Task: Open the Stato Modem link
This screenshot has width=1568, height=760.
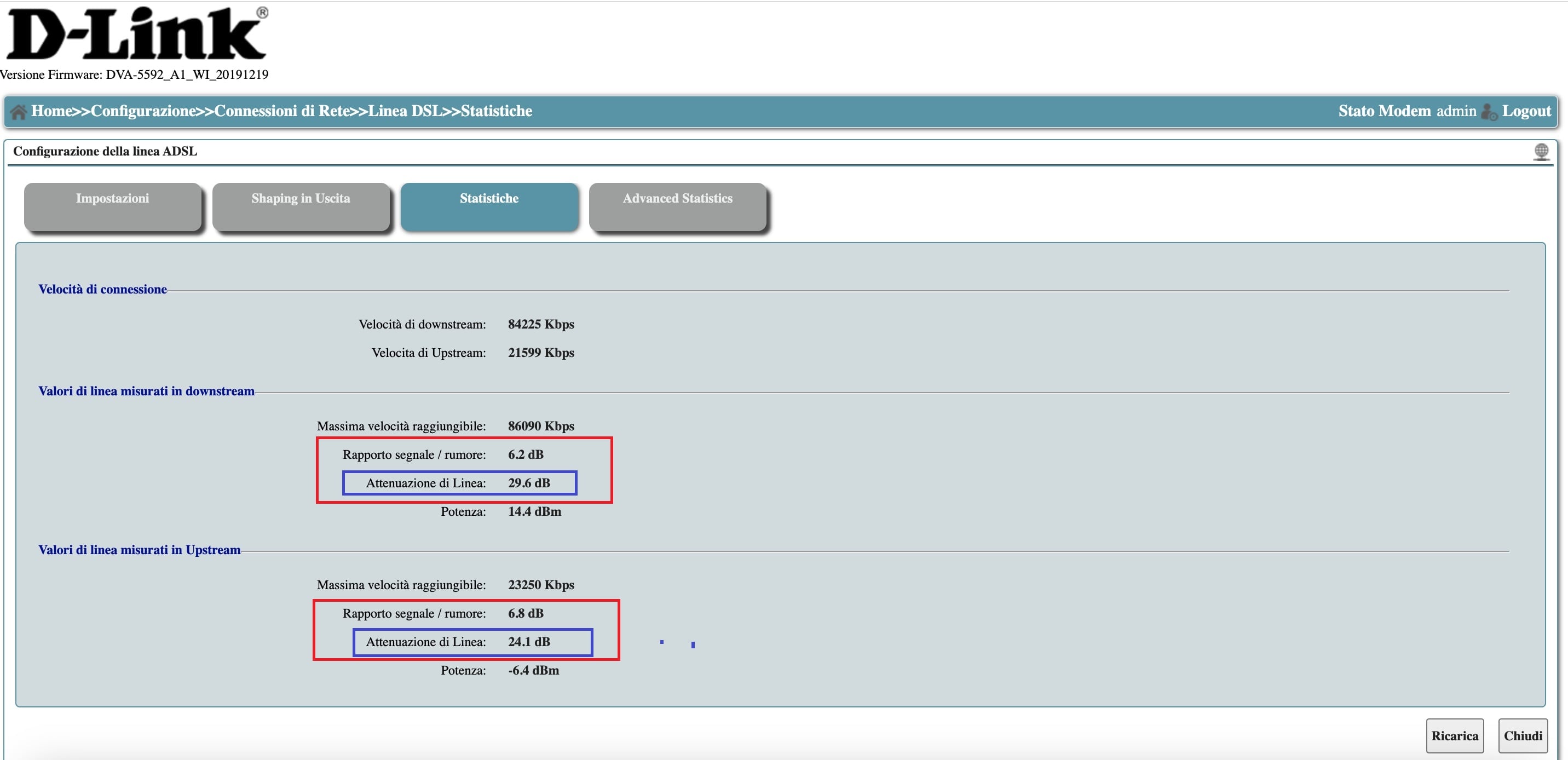Action: 1384,111
